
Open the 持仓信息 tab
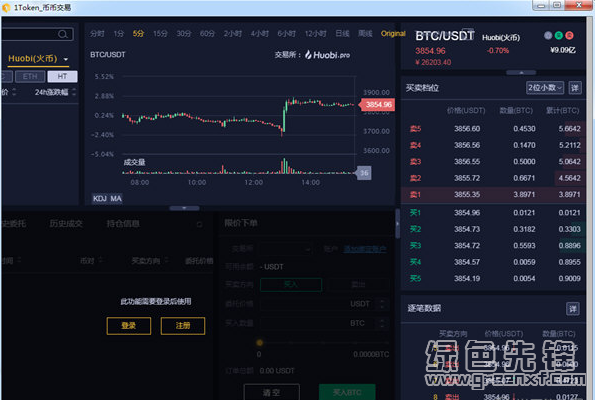coord(123,224)
